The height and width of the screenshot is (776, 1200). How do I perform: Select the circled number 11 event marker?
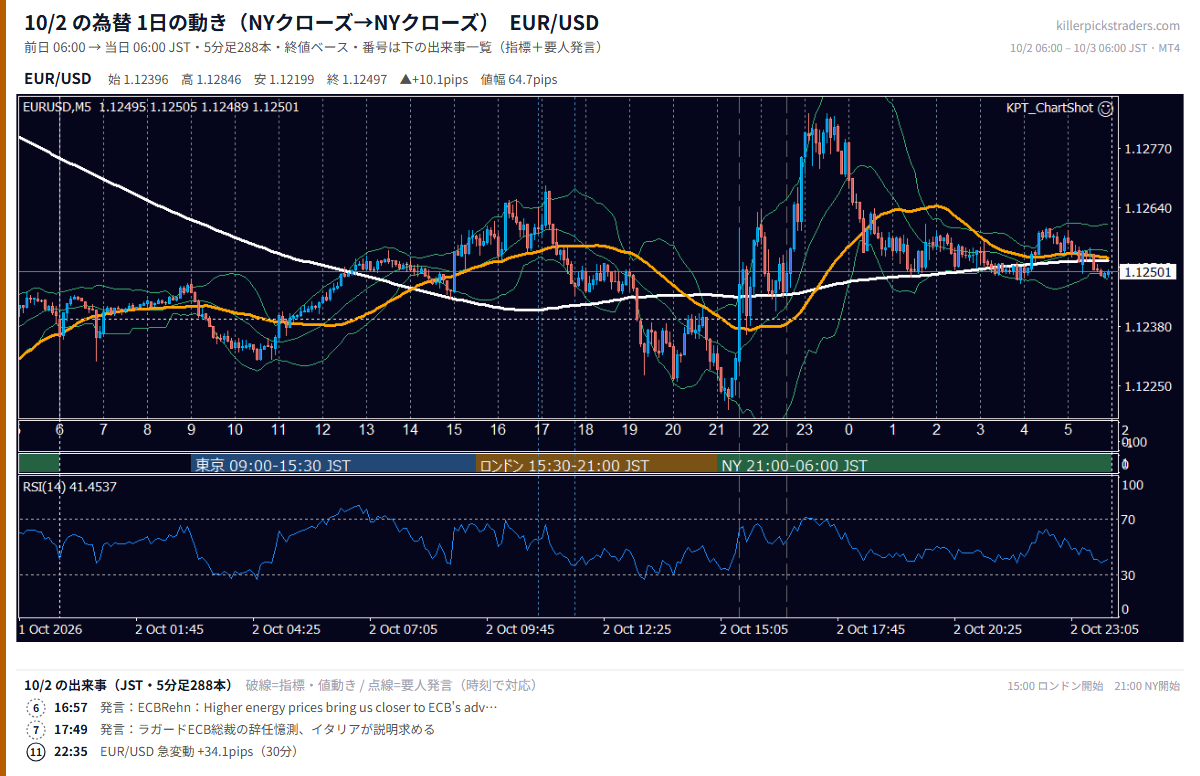36,752
